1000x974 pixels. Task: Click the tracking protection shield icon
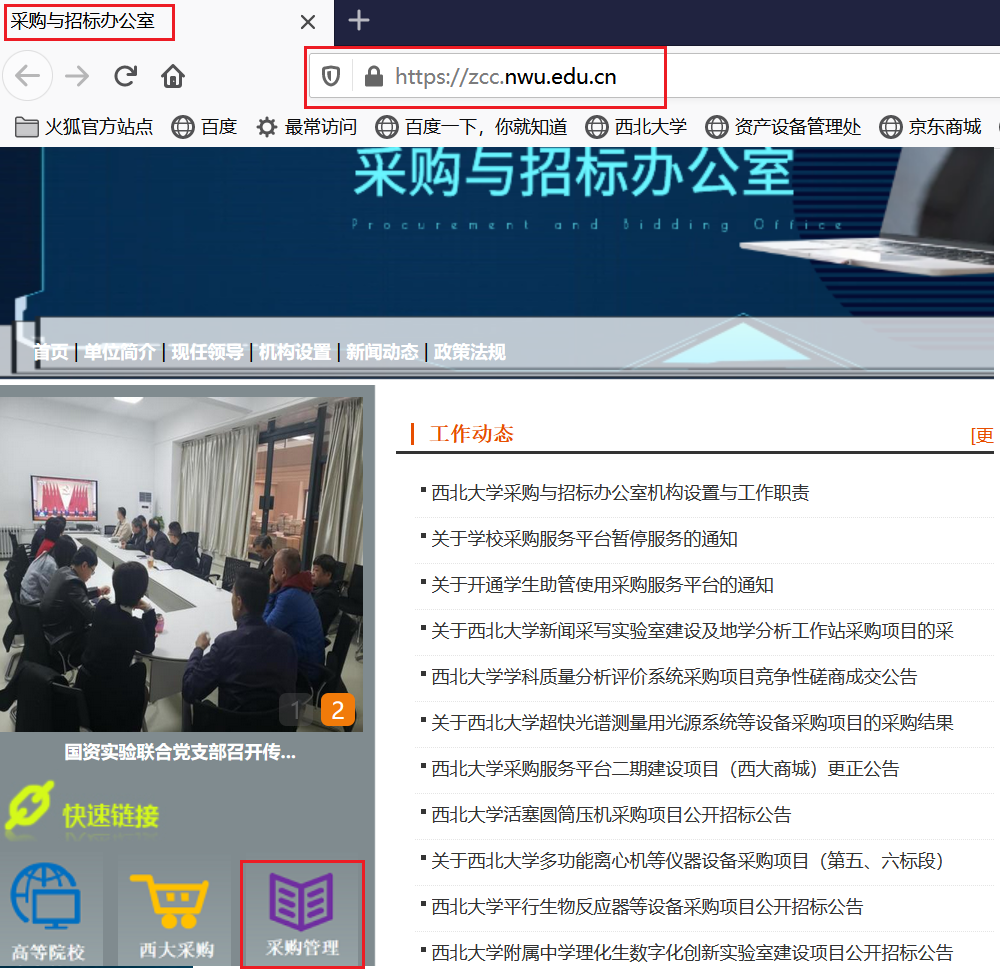pos(330,76)
